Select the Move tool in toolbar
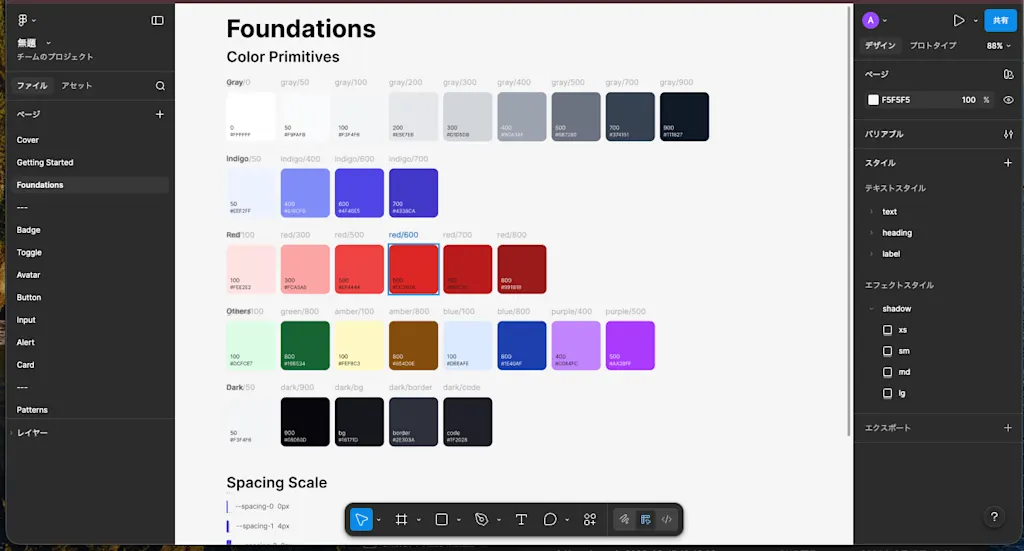1024x551 pixels. click(x=361, y=520)
